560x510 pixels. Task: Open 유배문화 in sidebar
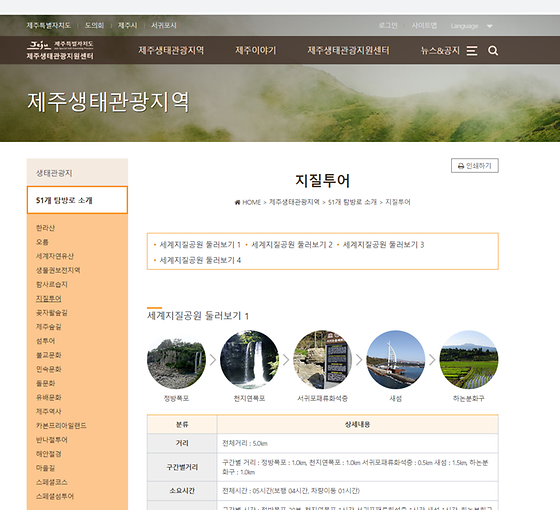point(49,398)
